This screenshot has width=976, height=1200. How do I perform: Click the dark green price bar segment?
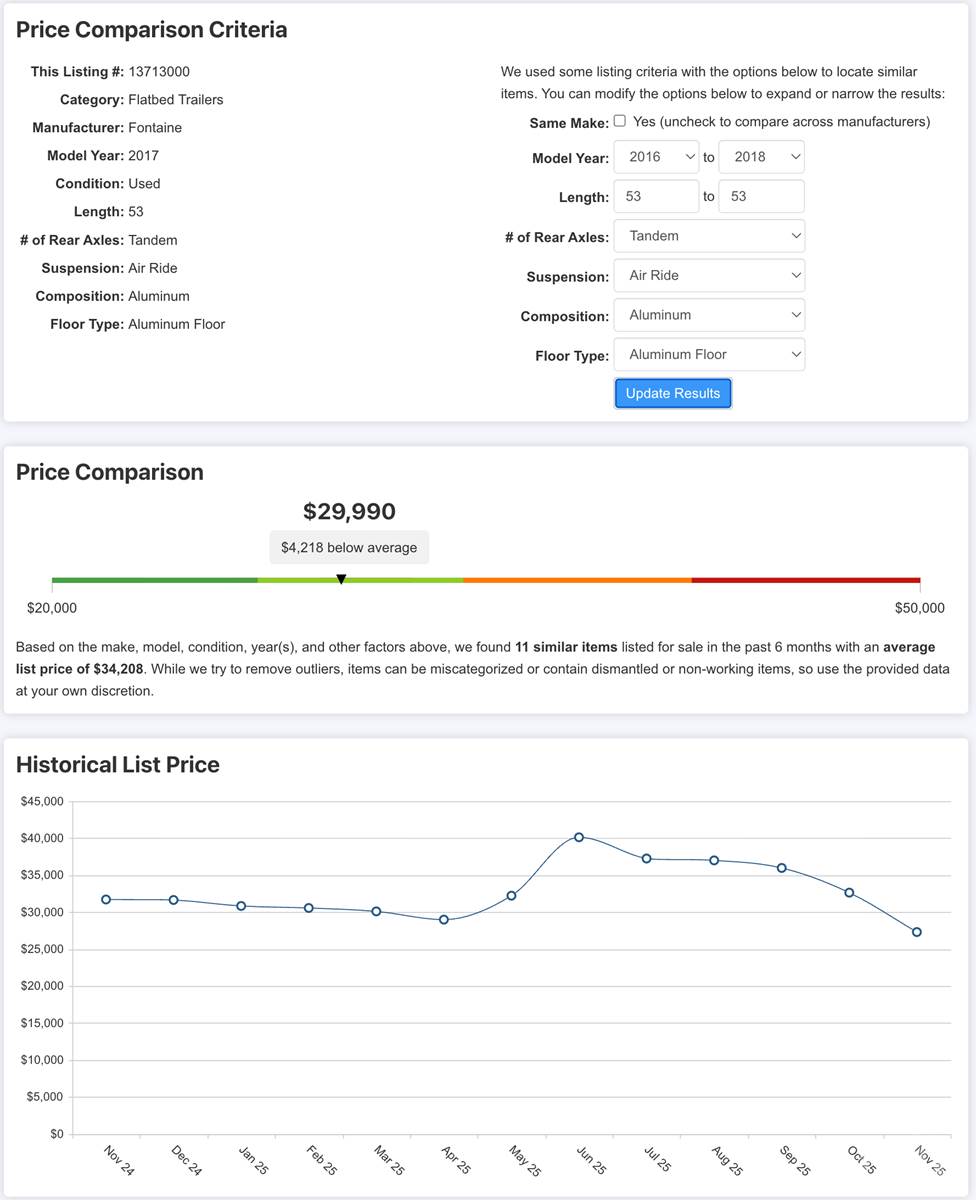pos(154,580)
